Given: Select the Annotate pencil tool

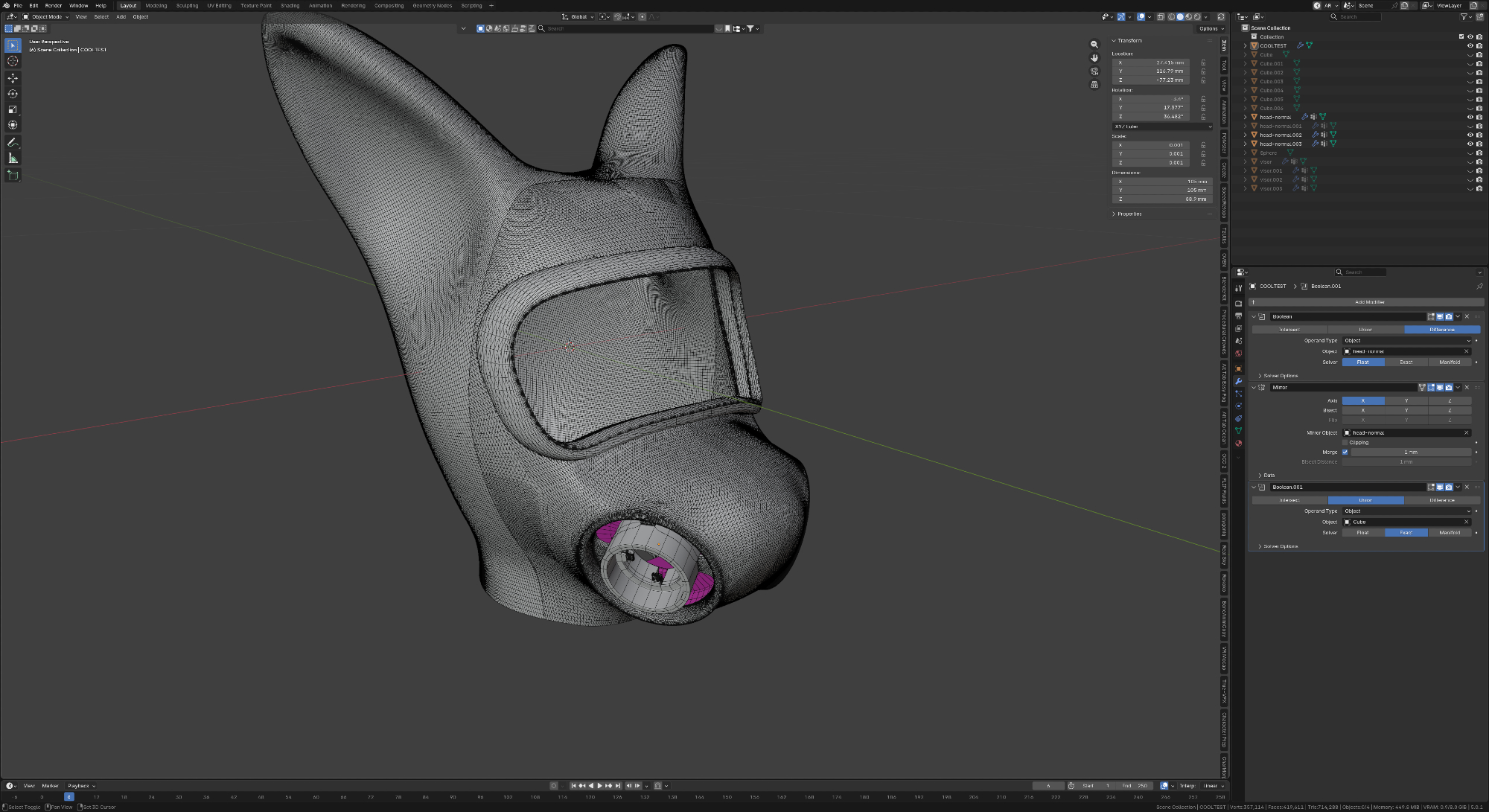Looking at the screenshot, I should coord(13,142).
